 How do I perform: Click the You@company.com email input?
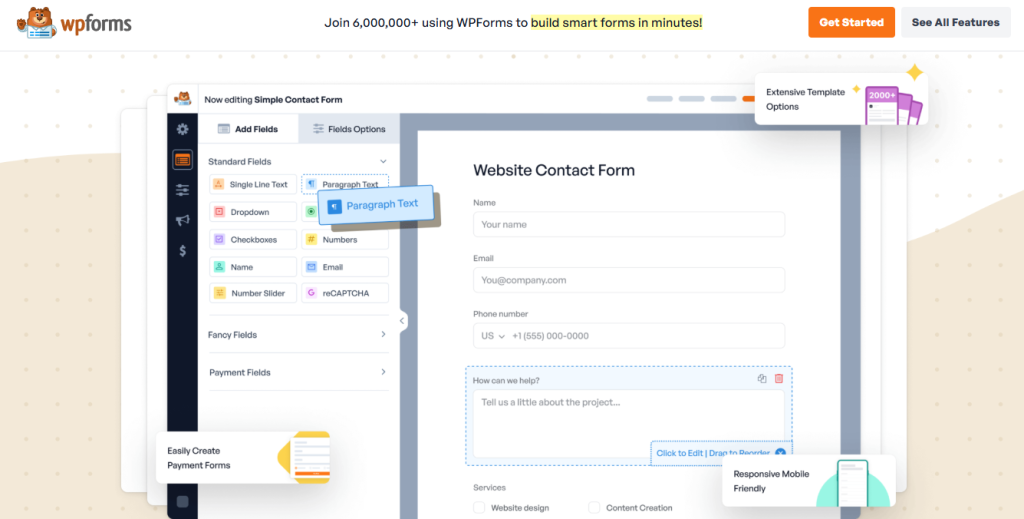(x=629, y=280)
